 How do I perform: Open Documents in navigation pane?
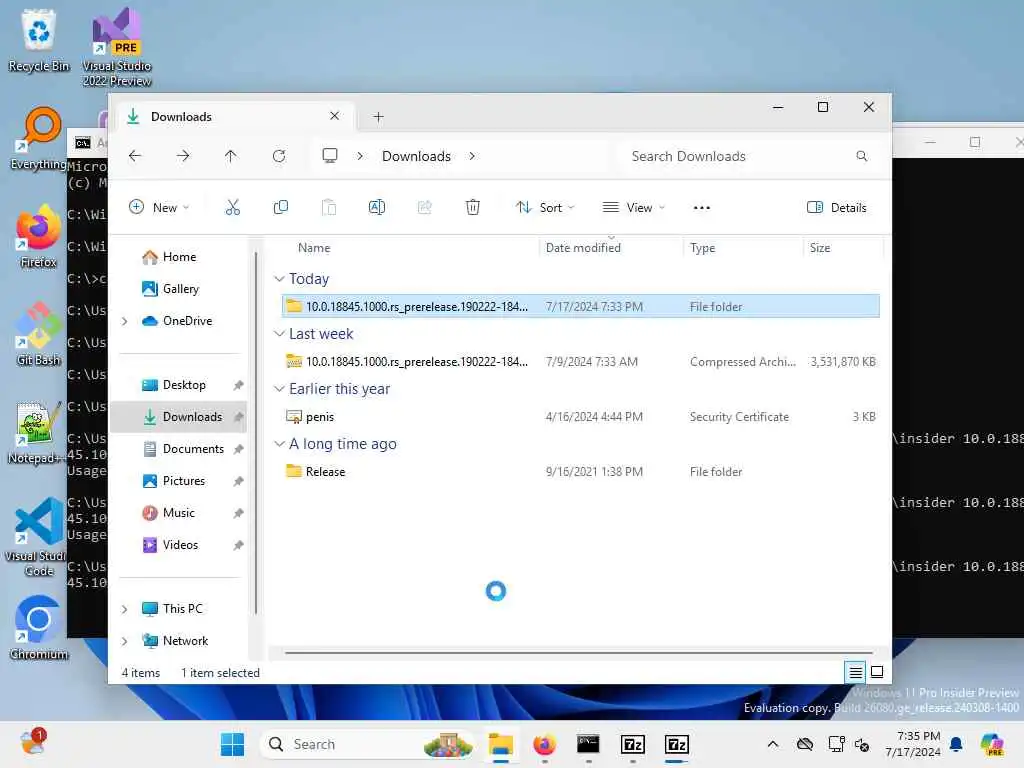193,449
